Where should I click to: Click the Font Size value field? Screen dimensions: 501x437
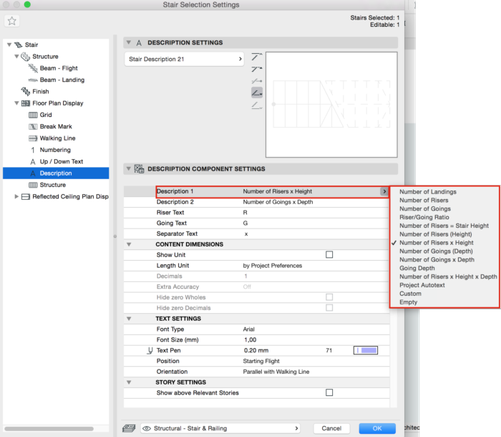316,340
